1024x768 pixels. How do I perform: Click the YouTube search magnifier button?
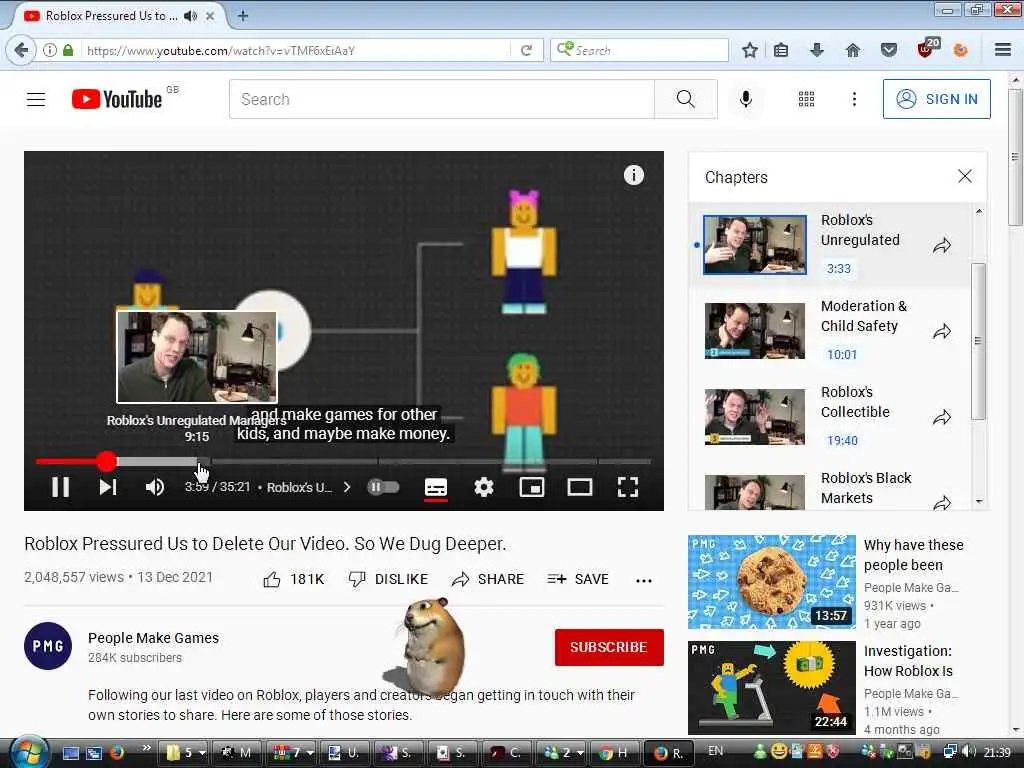point(686,99)
